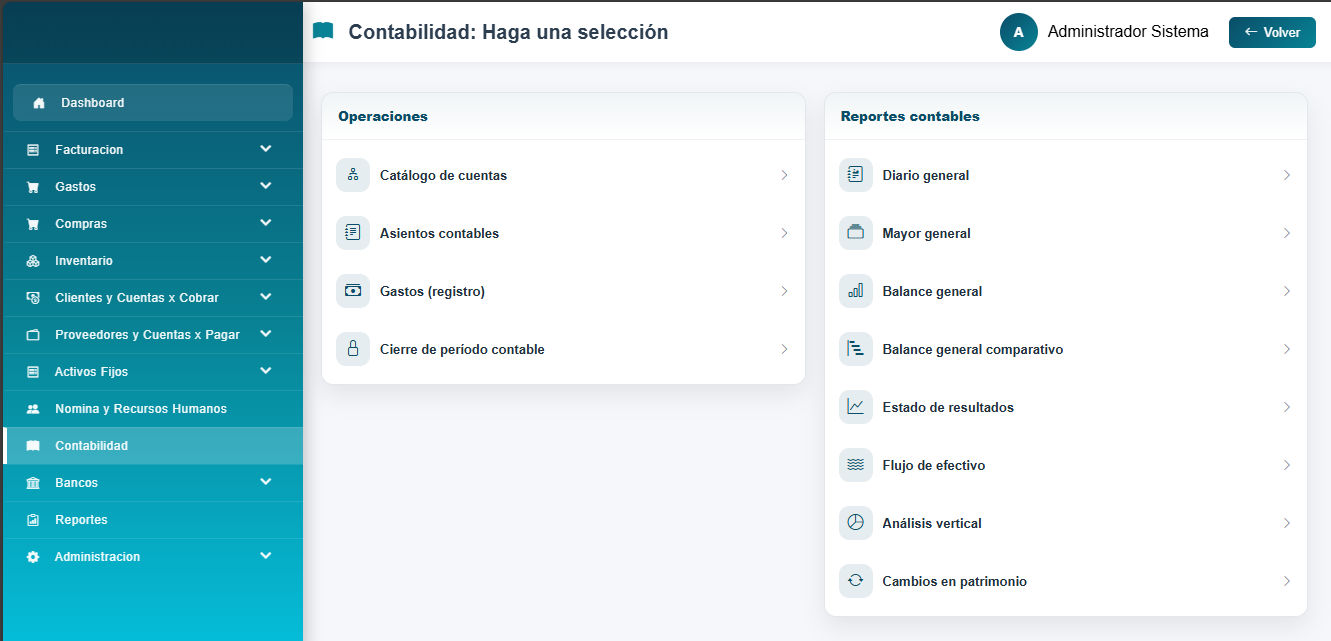Open Nomina y Recursos Humanos
Viewport: 1331px width, 641px height.
pyautogui.click(x=141, y=409)
